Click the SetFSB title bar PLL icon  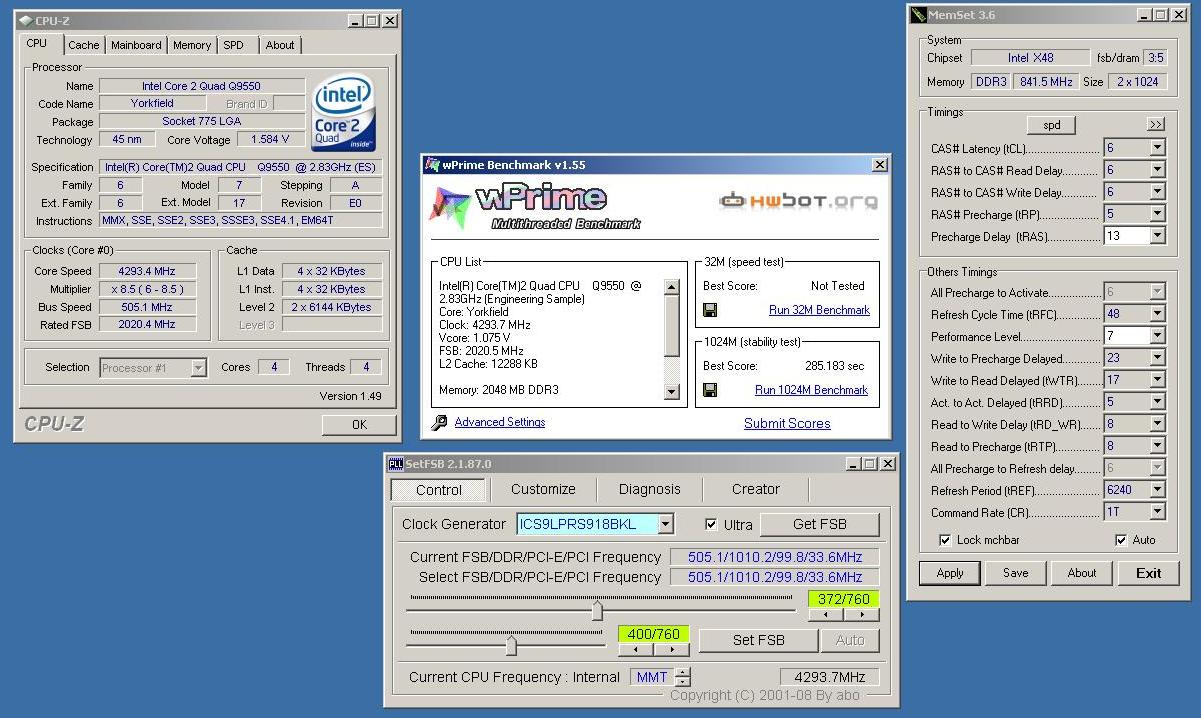395,464
